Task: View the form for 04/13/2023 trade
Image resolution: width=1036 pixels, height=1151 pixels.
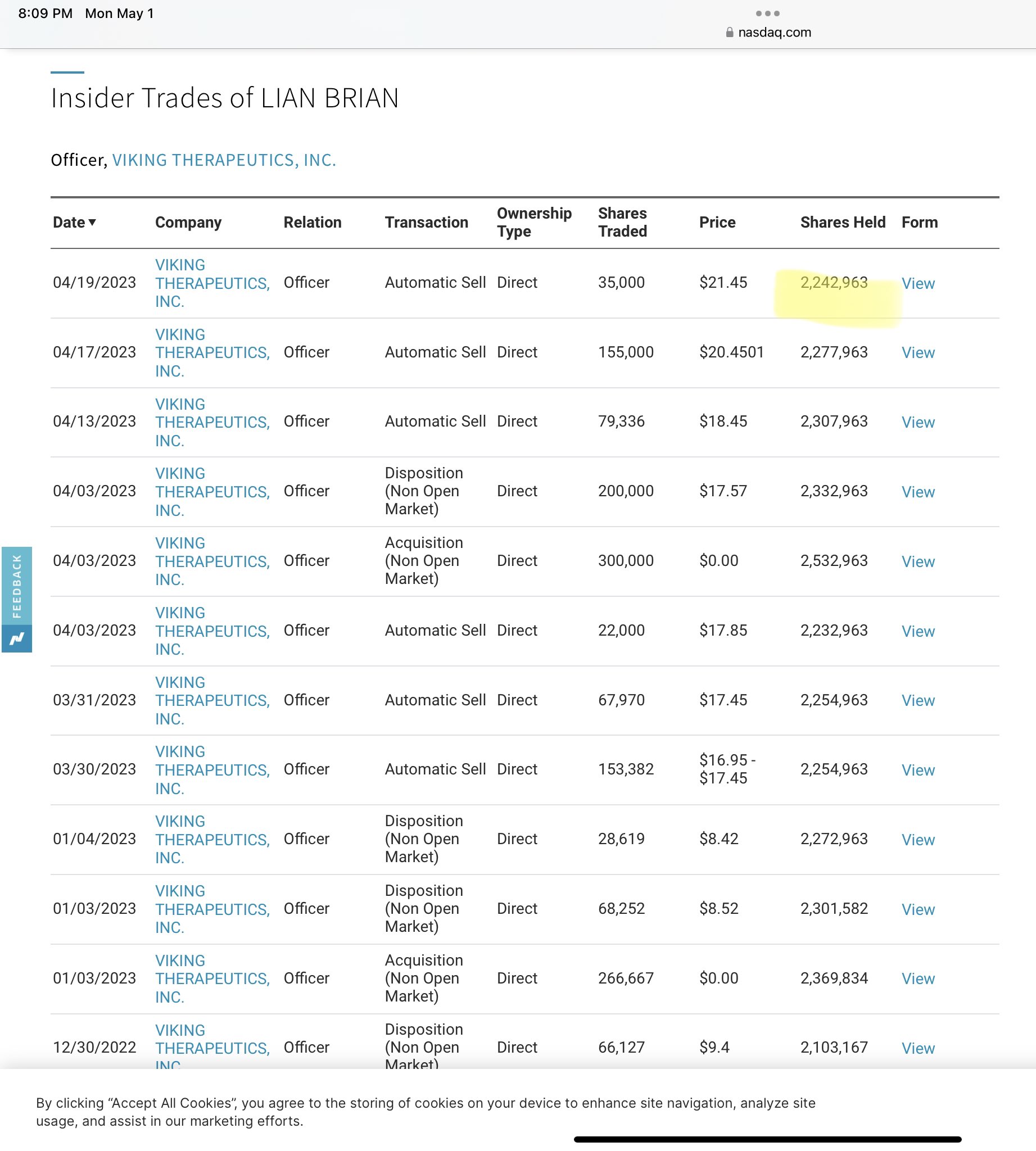Action: point(917,422)
